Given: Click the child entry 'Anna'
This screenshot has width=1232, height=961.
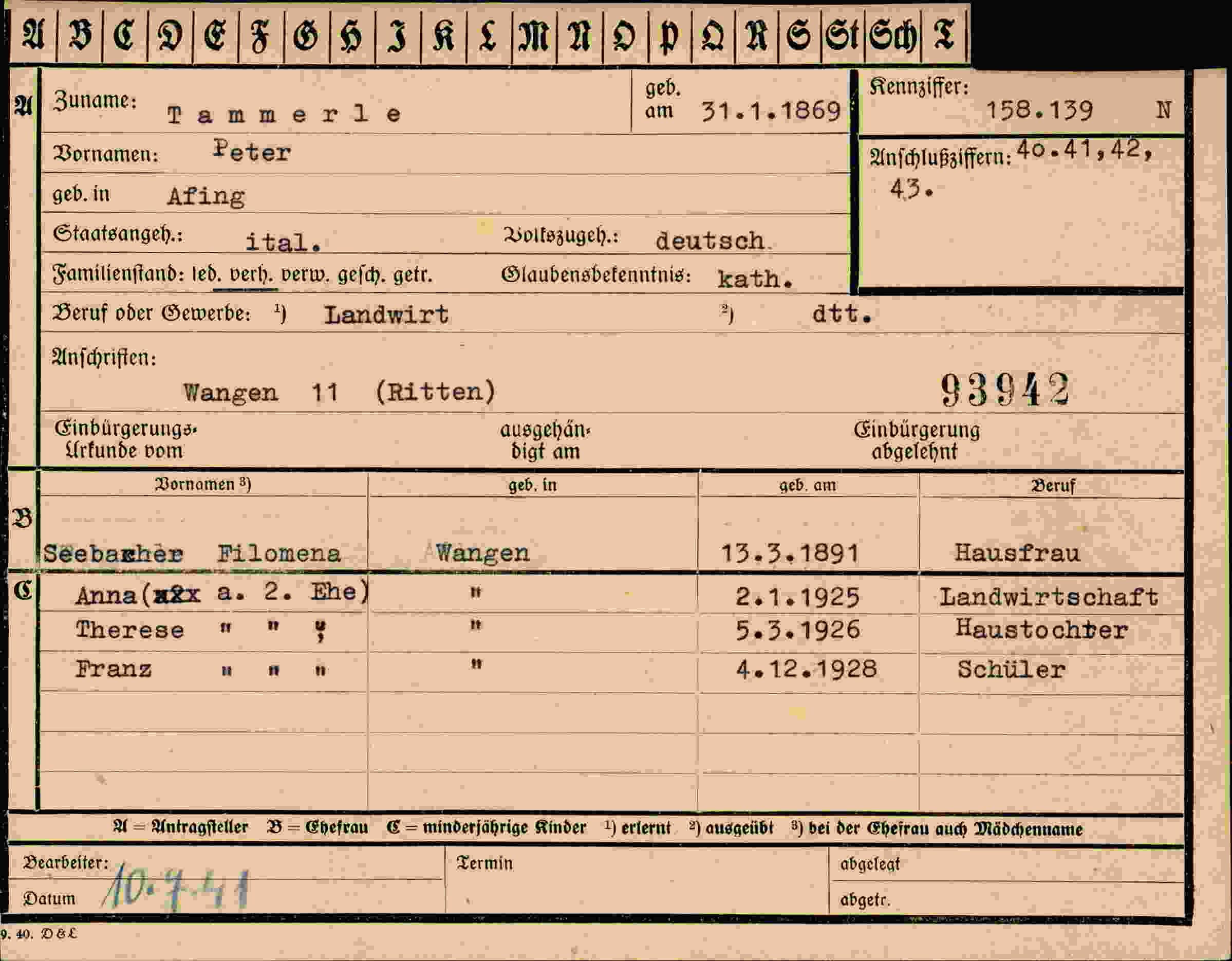Looking at the screenshot, I should point(106,595).
